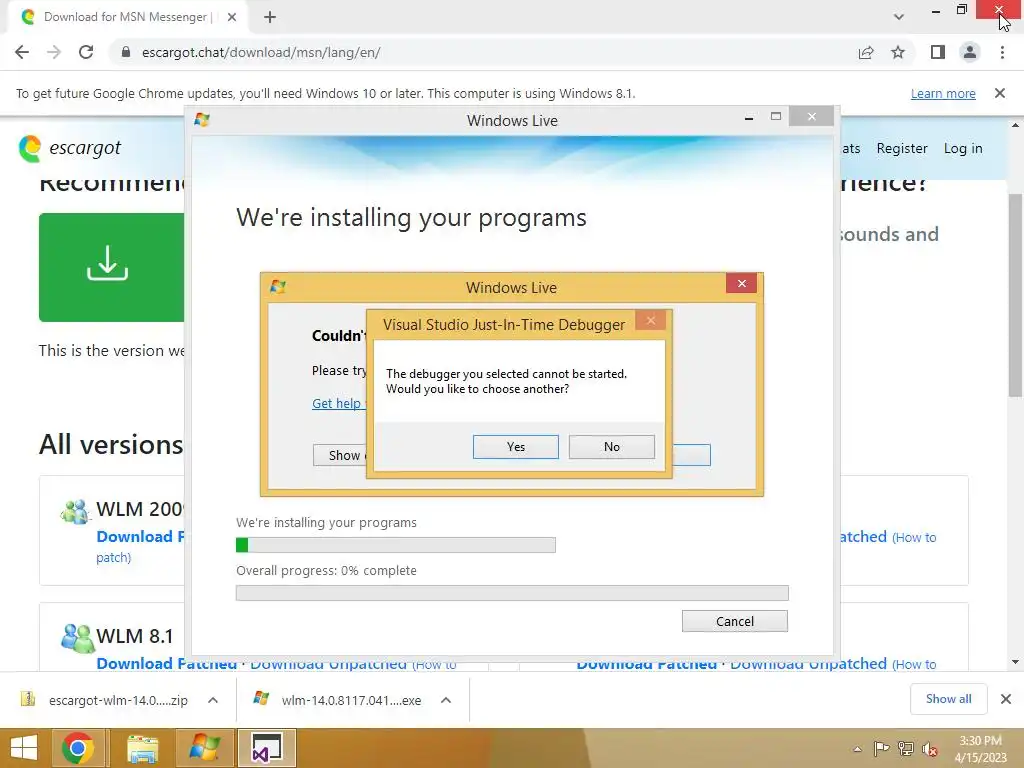Close the Visual Studio Just-In-Time Debugger dialog
Viewport: 1024px width, 768px height.
[650, 320]
